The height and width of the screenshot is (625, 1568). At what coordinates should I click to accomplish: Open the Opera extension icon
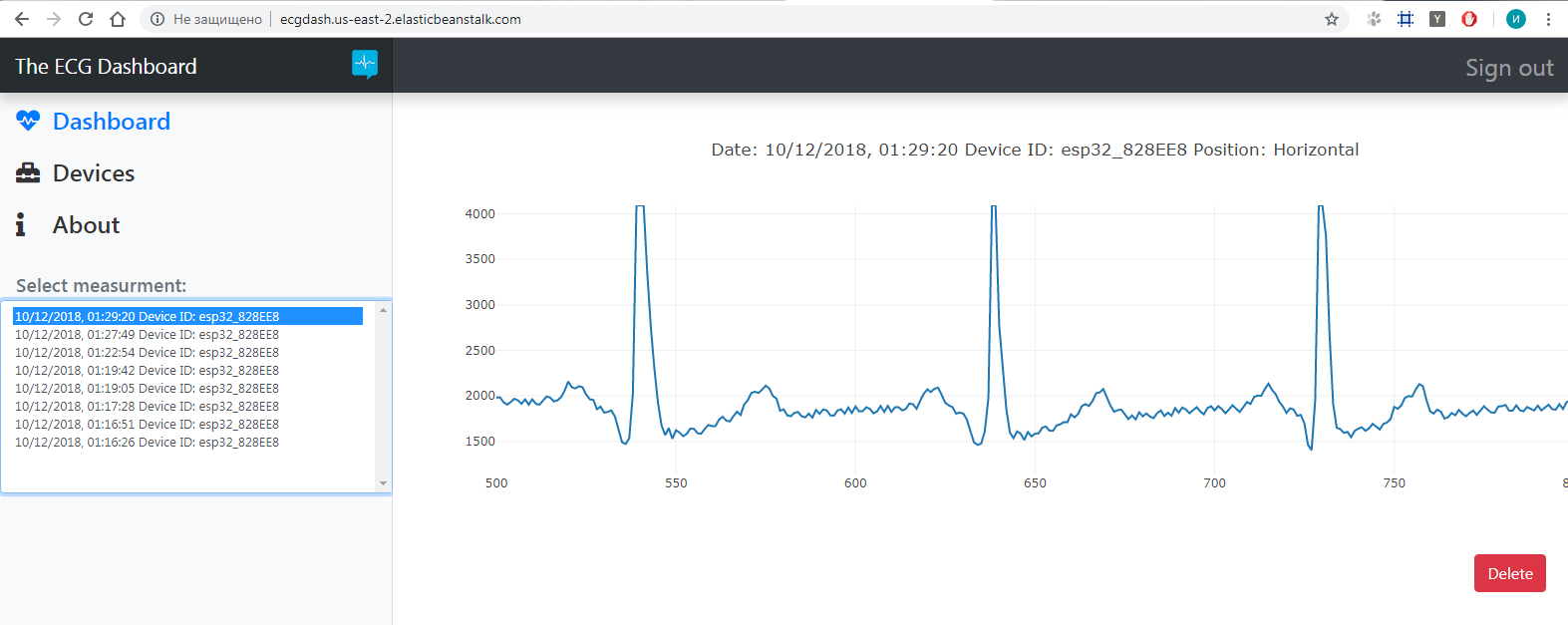[x=1468, y=19]
